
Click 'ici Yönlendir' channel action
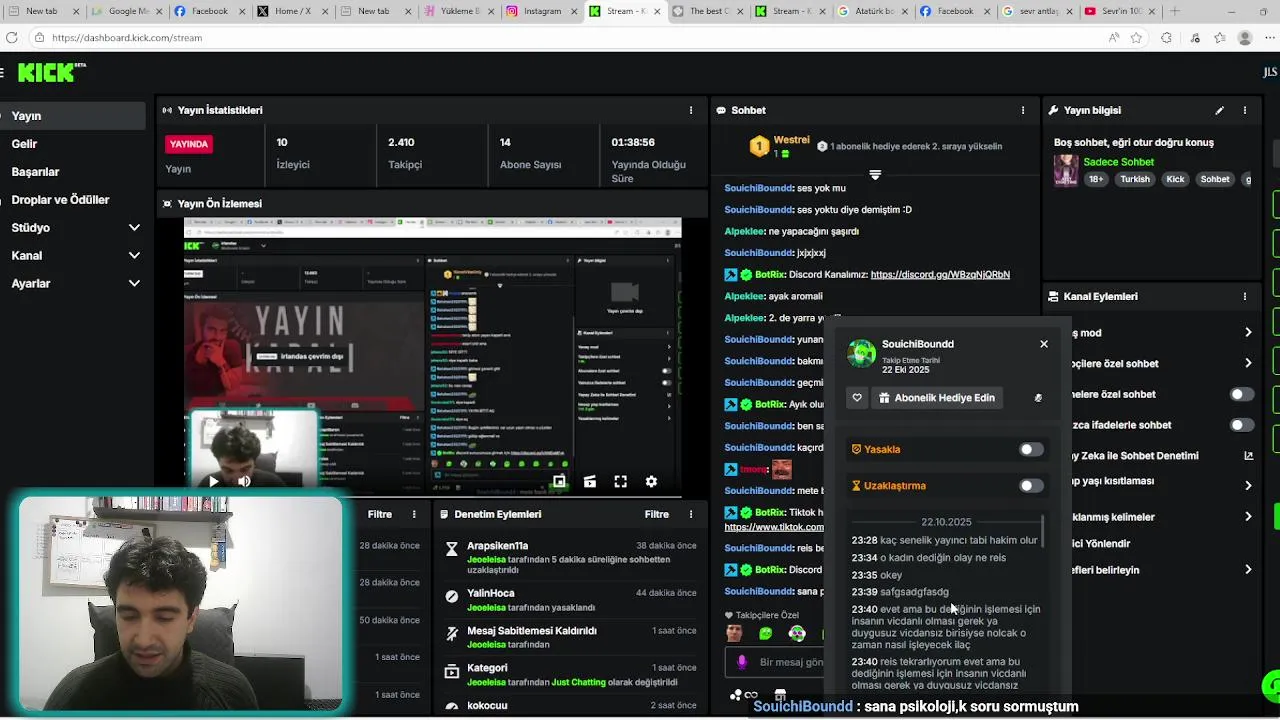tap(1101, 544)
